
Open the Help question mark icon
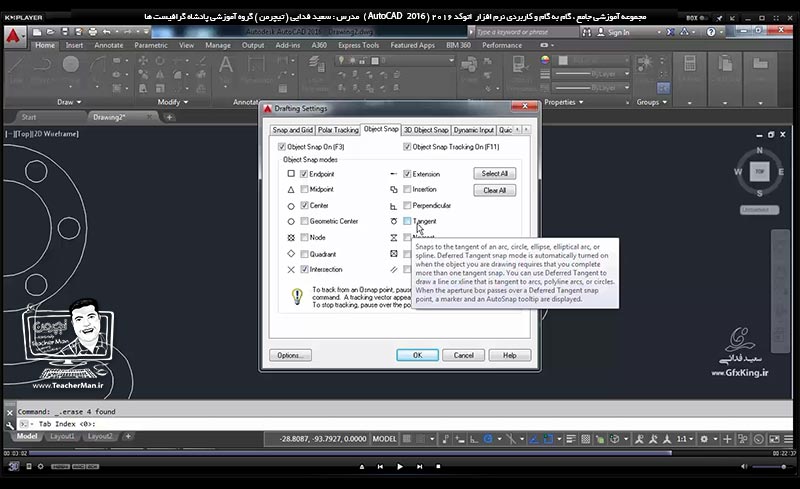[711, 32]
